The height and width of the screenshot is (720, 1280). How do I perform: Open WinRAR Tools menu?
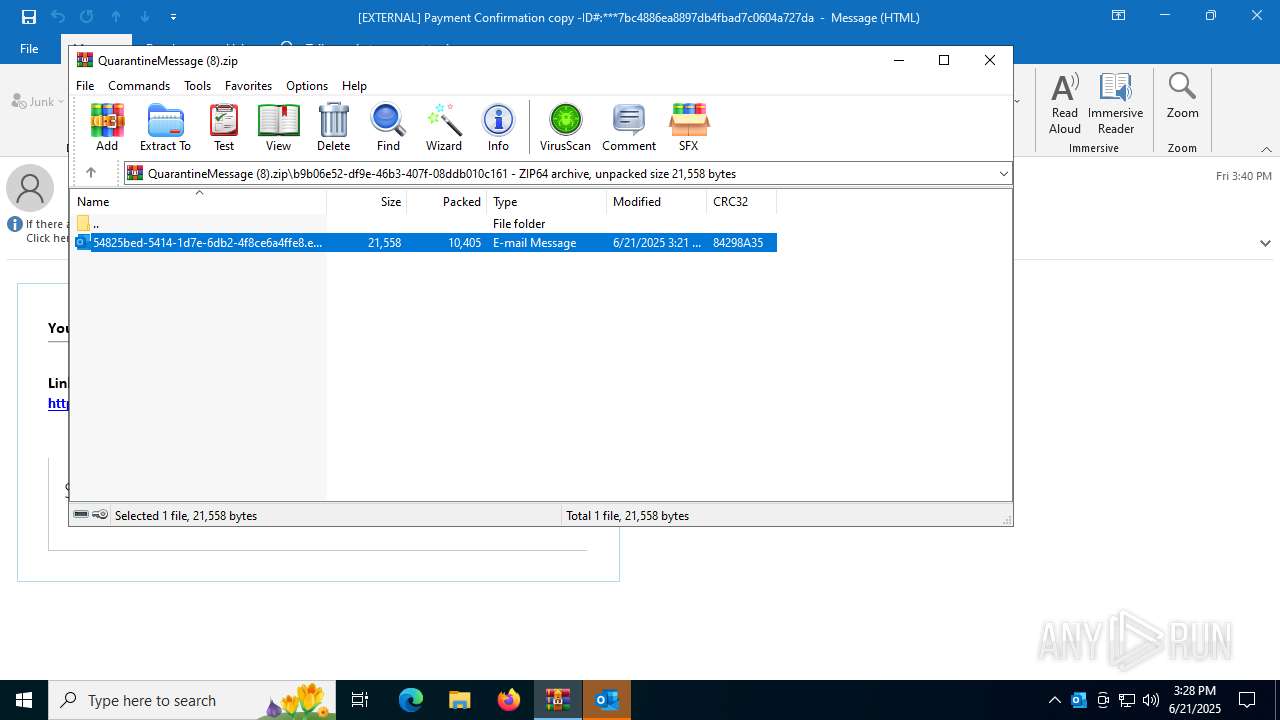click(197, 86)
